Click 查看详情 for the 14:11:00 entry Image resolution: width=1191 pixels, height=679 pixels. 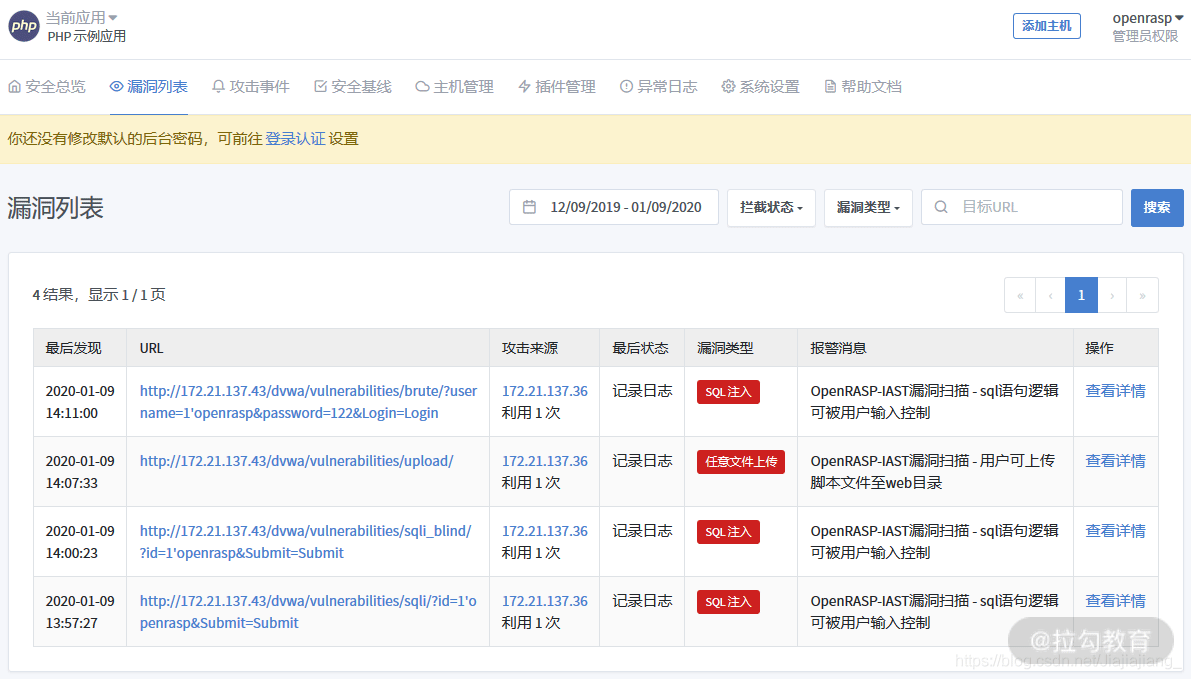click(1115, 391)
